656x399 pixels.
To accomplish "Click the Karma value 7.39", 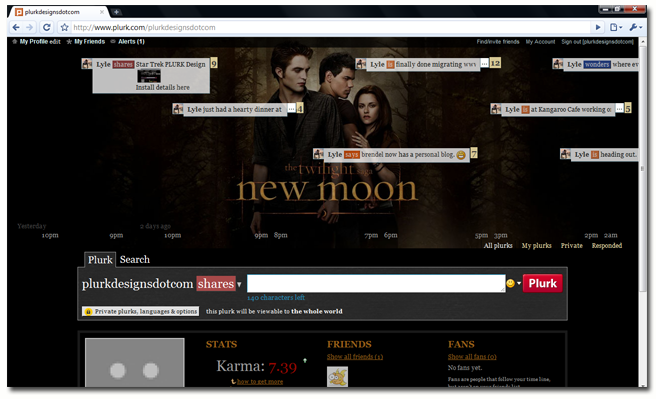I will [x=283, y=368].
